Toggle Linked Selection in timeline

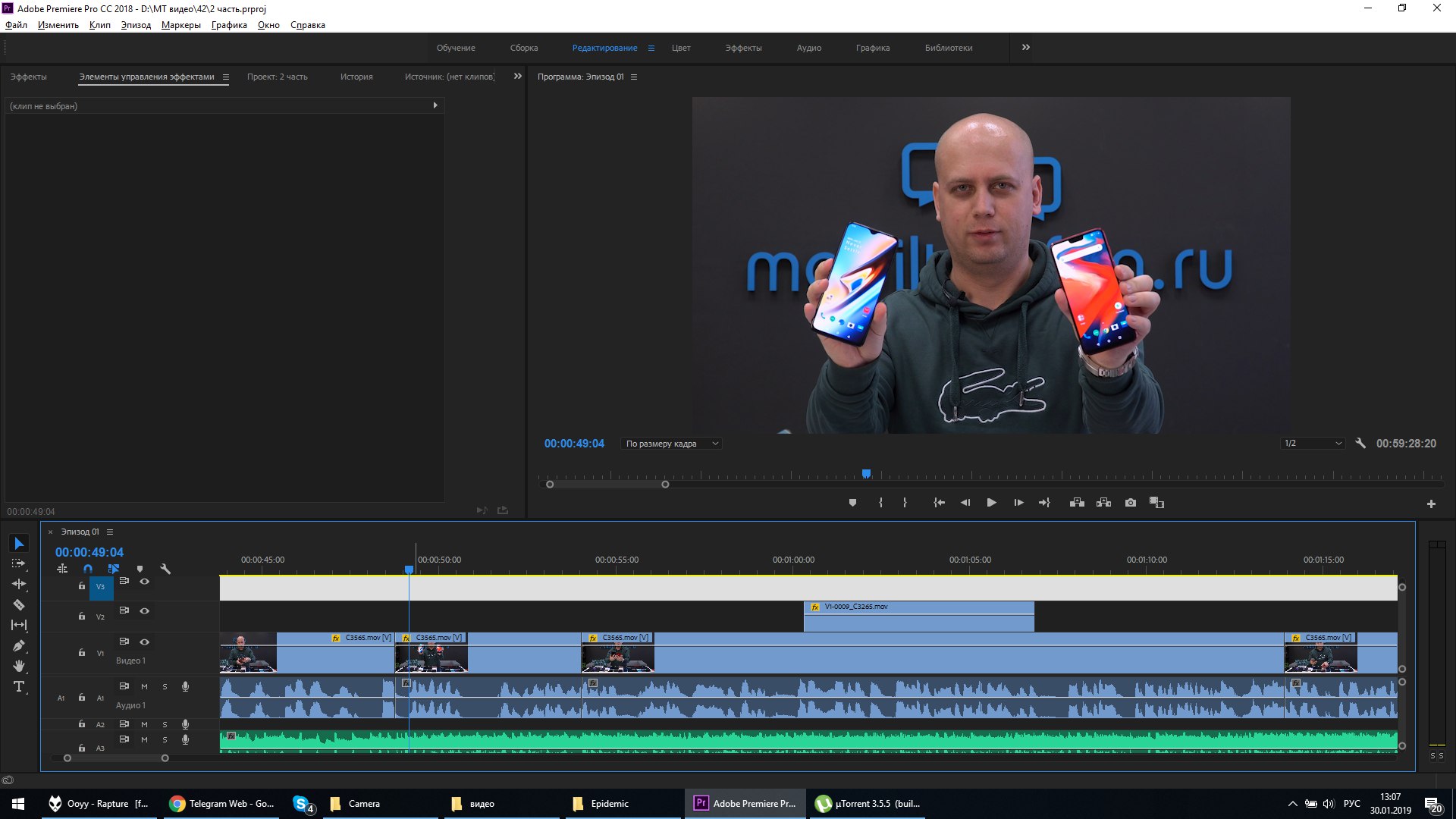pyautogui.click(x=114, y=569)
